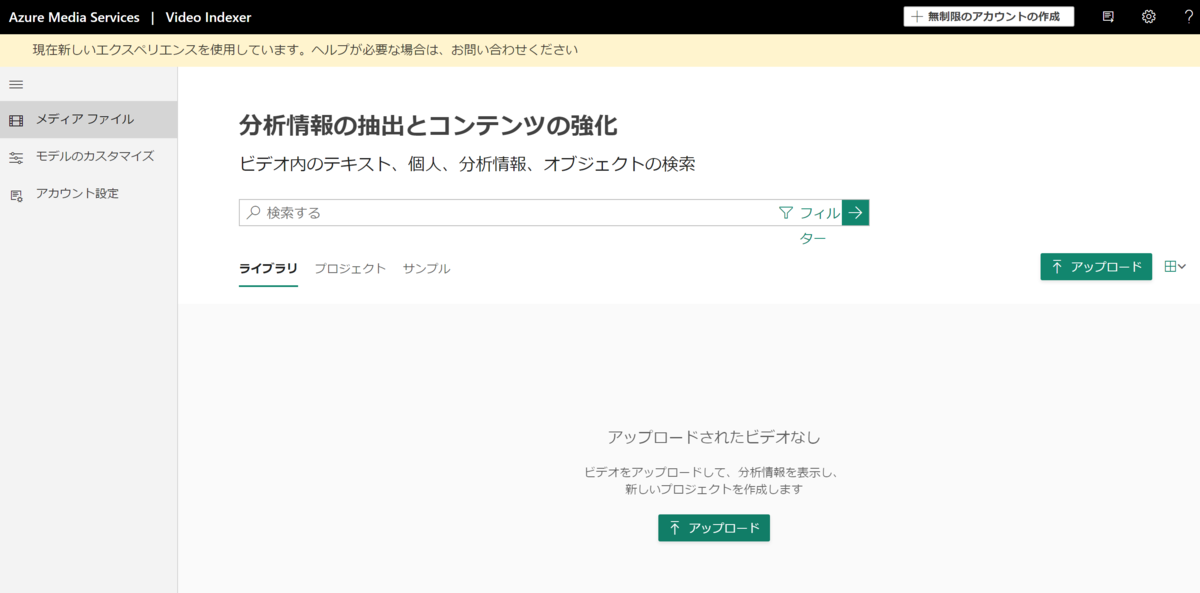Click the magnifier icon in search box

tap(254, 212)
